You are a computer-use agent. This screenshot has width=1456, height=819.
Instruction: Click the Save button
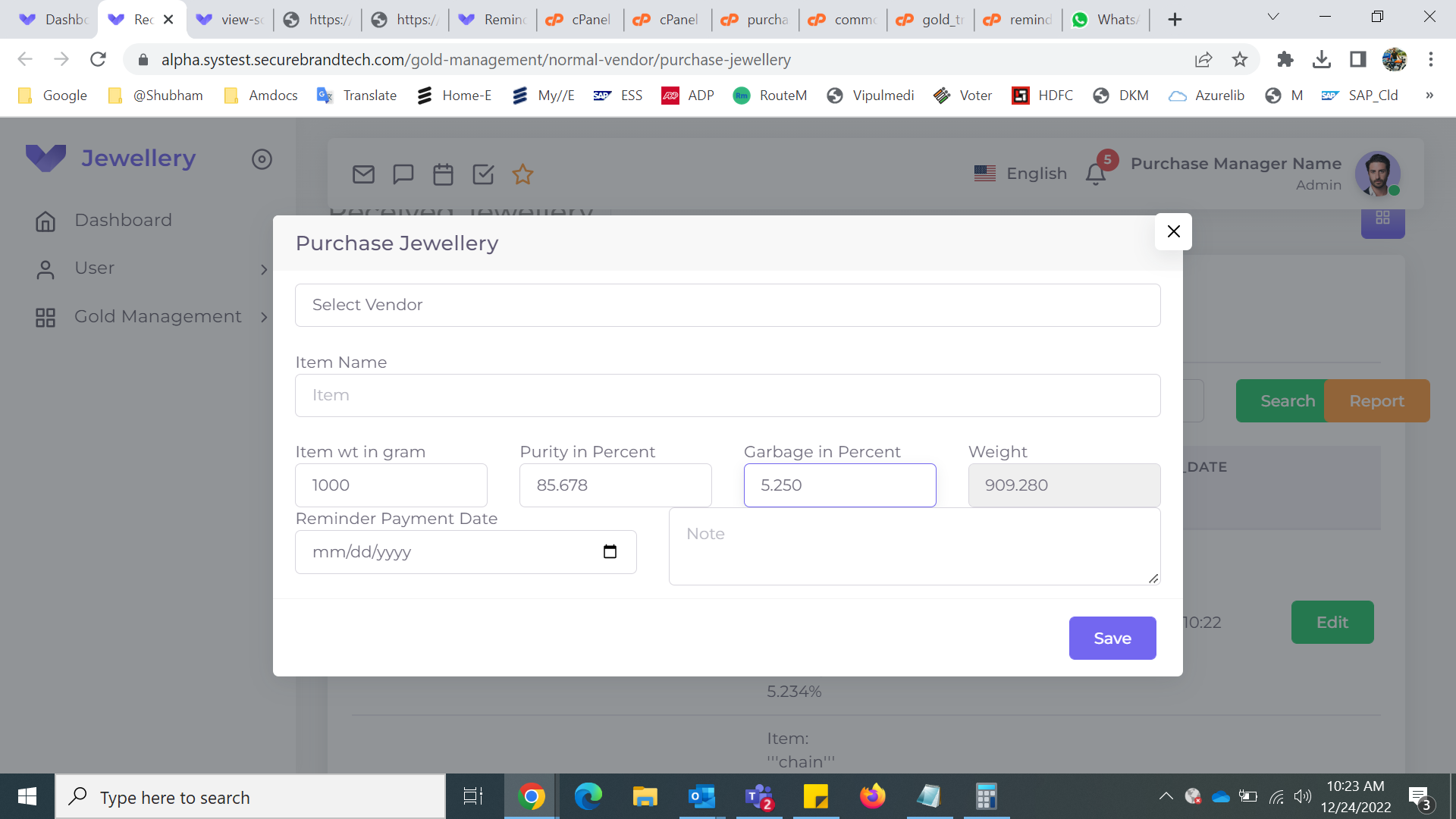click(x=1112, y=638)
